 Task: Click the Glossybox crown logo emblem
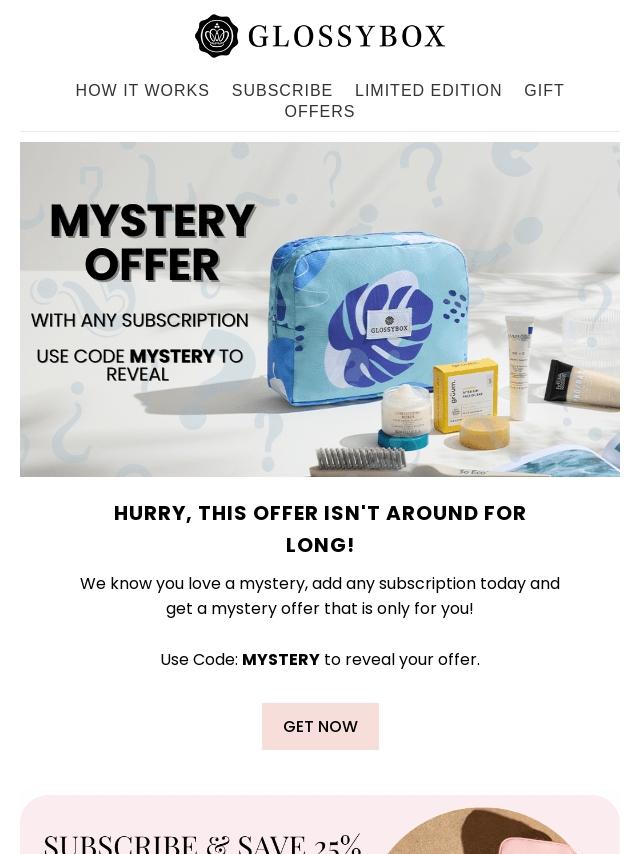coord(216,36)
